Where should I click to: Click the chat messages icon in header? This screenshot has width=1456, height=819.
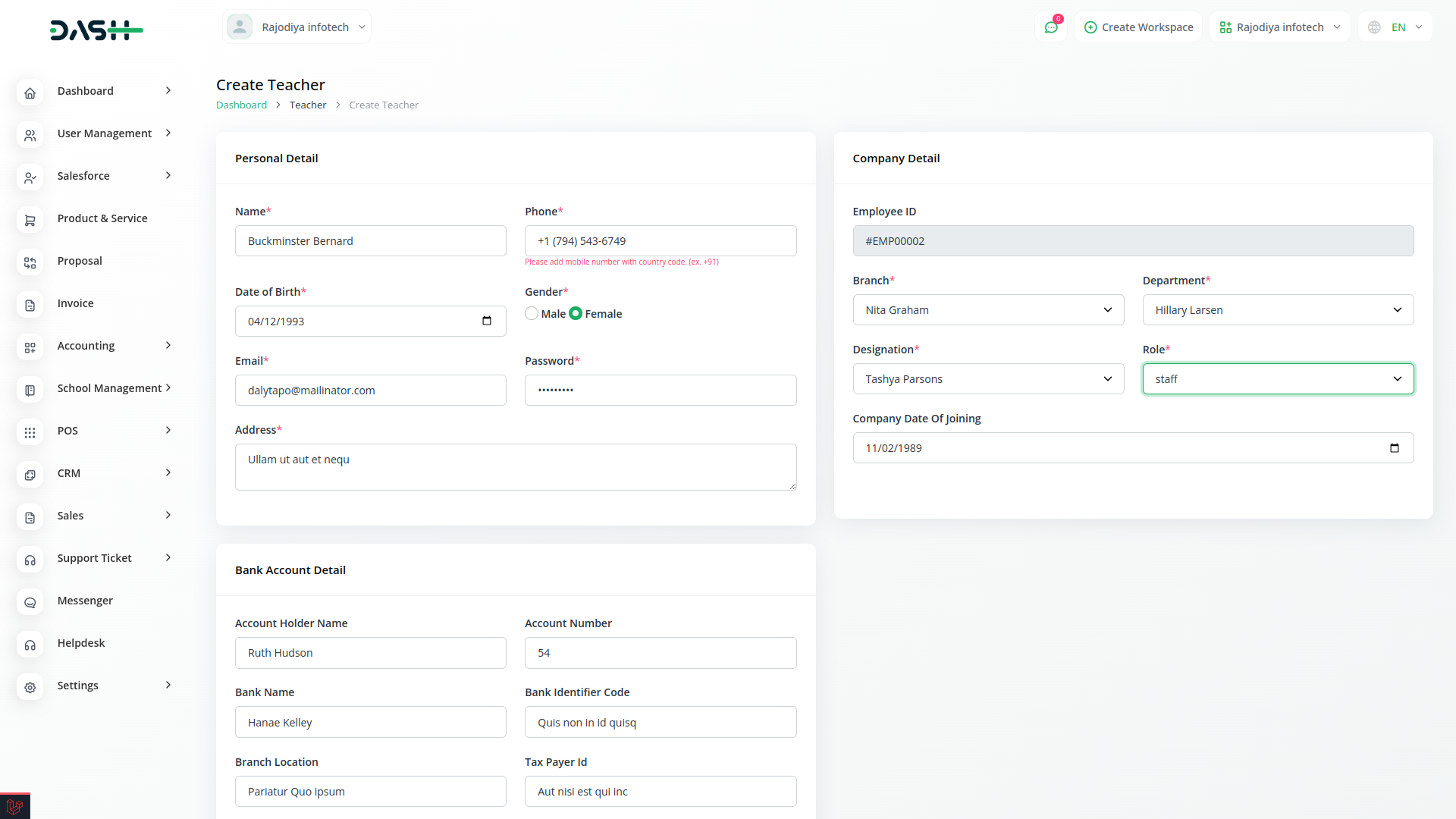pyautogui.click(x=1051, y=27)
